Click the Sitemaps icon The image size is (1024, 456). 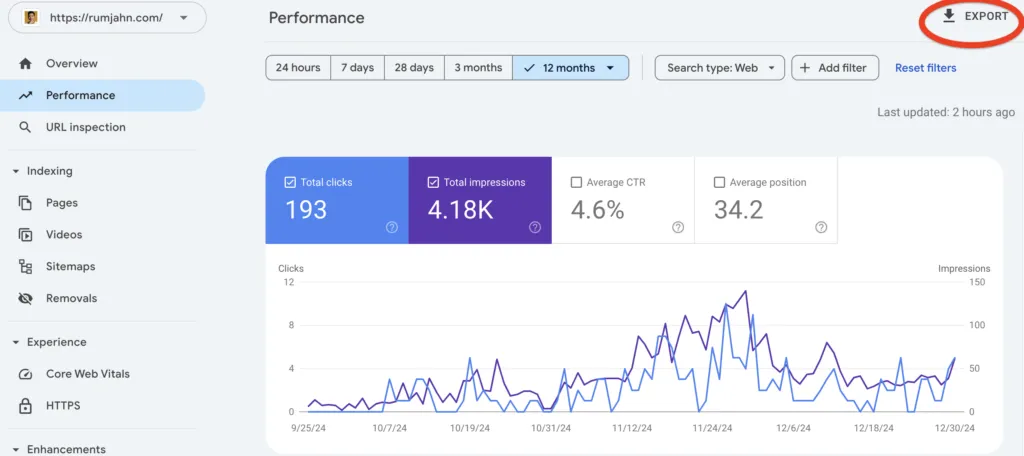26,267
